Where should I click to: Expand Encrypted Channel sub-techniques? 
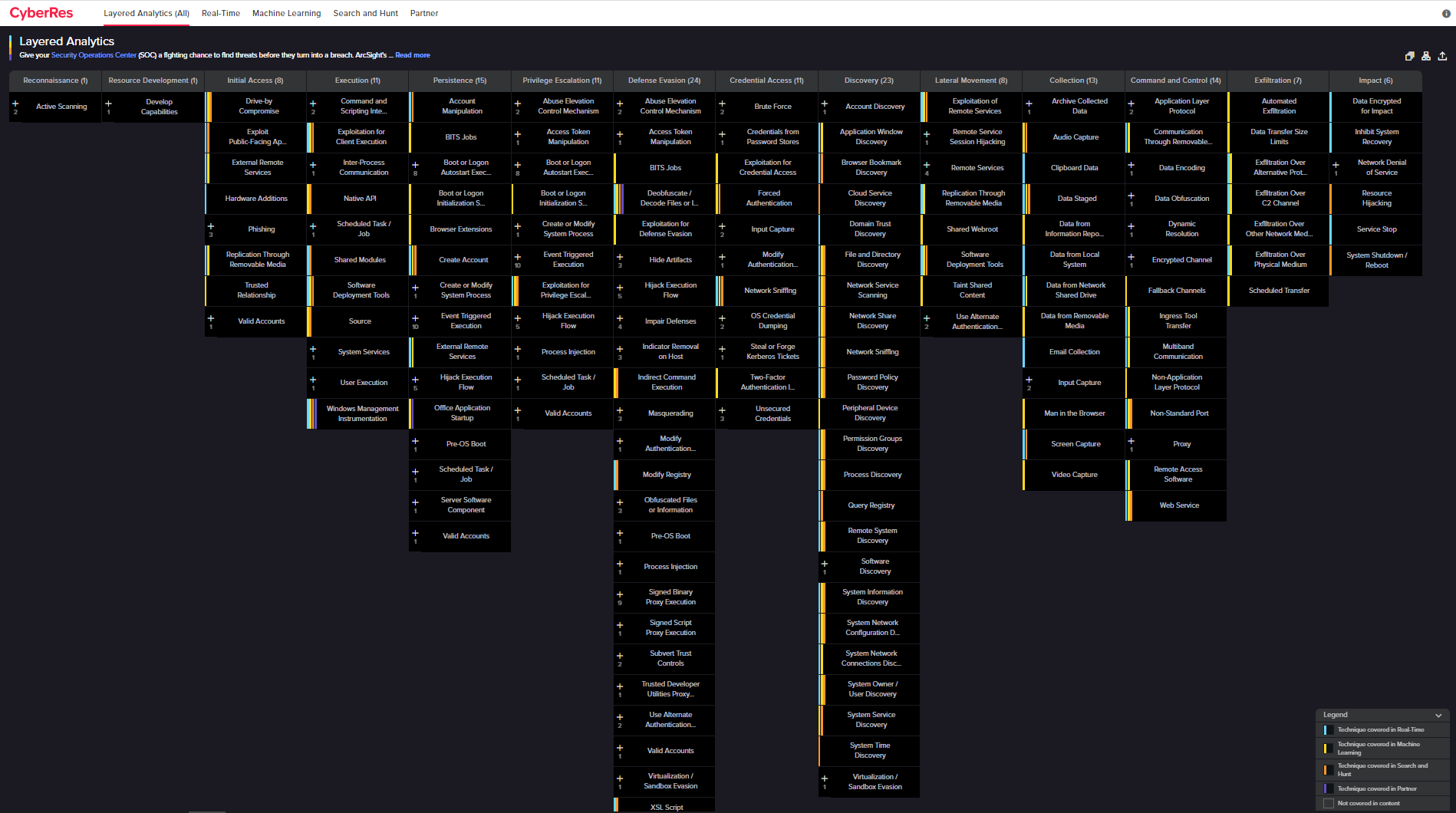[x=1131, y=257]
